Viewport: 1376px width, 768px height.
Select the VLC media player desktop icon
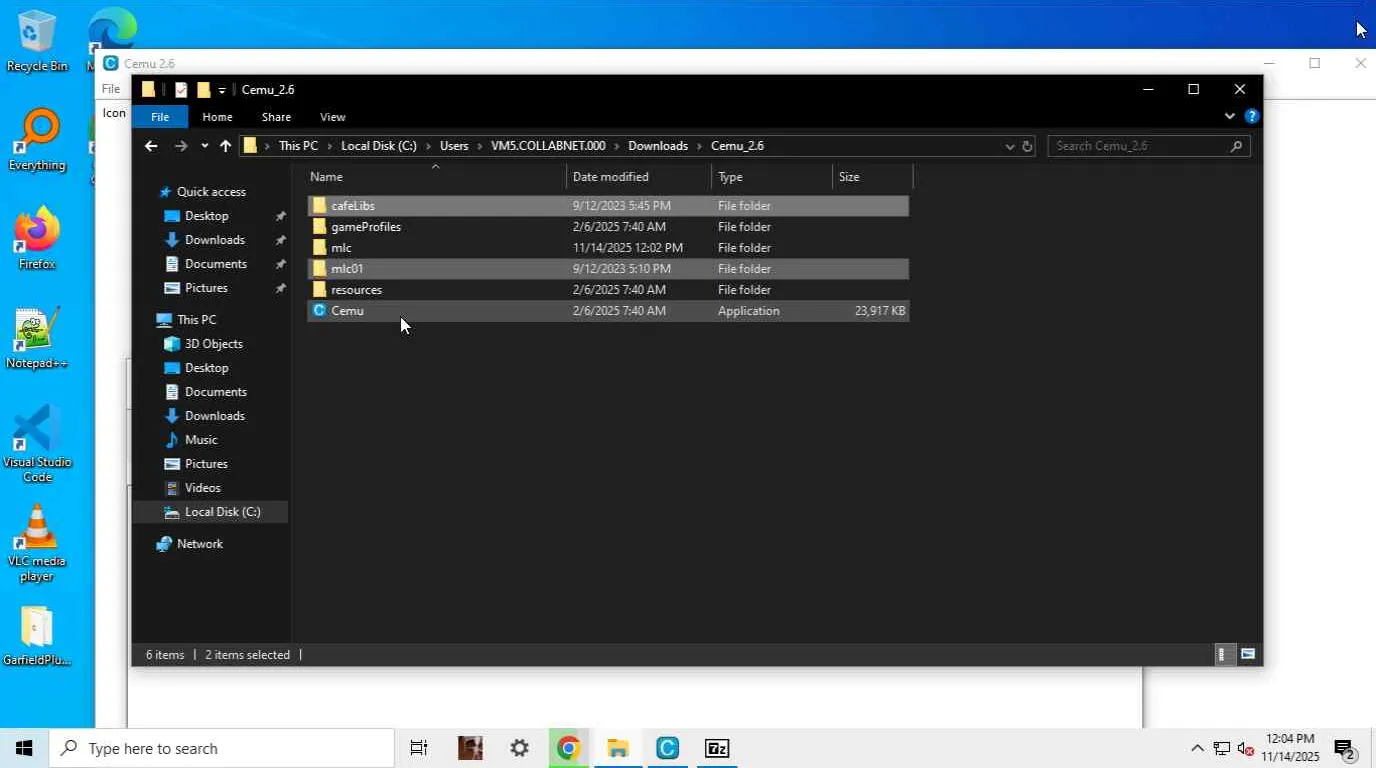pyautogui.click(x=37, y=543)
